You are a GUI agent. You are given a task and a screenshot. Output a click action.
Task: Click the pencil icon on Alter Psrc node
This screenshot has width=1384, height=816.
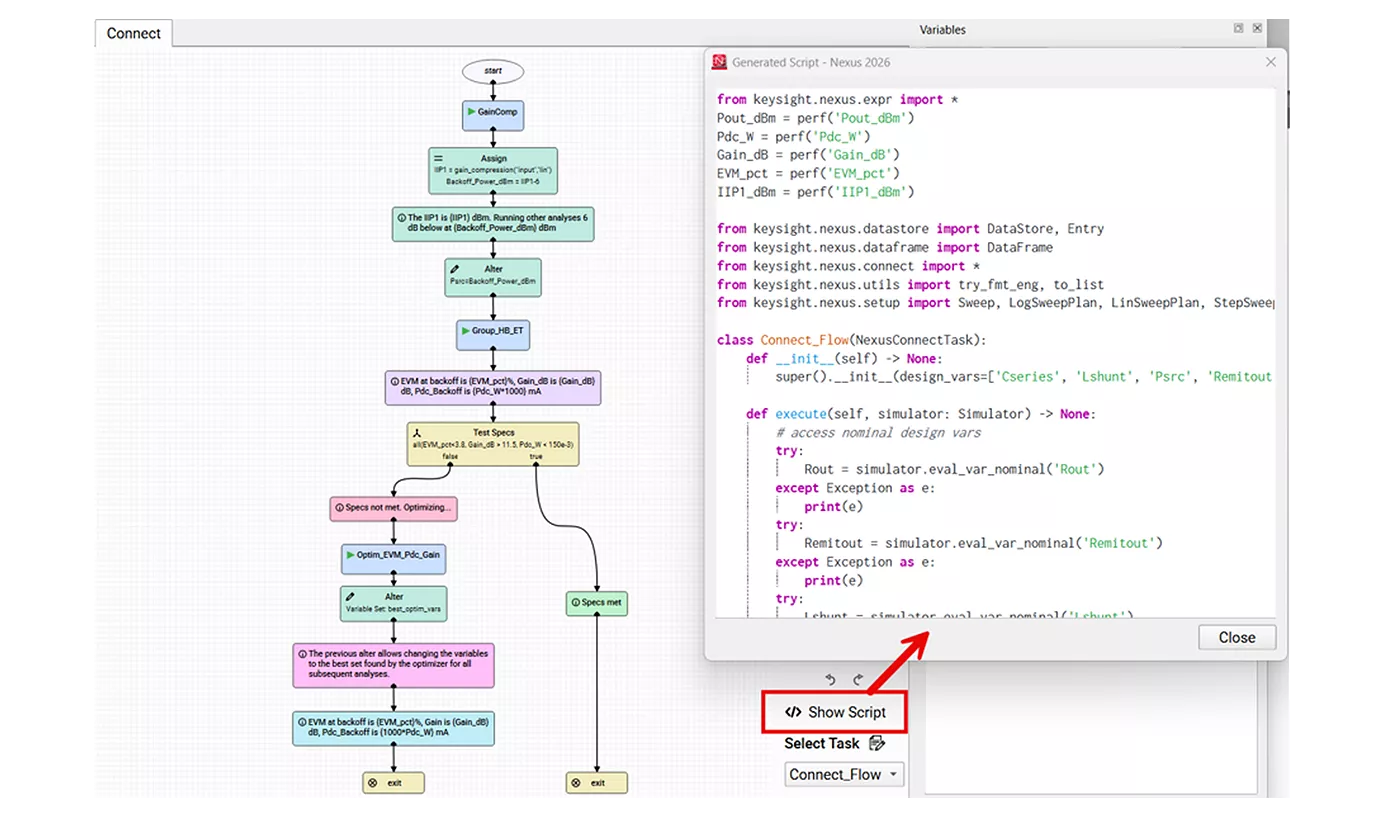(455, 269)
